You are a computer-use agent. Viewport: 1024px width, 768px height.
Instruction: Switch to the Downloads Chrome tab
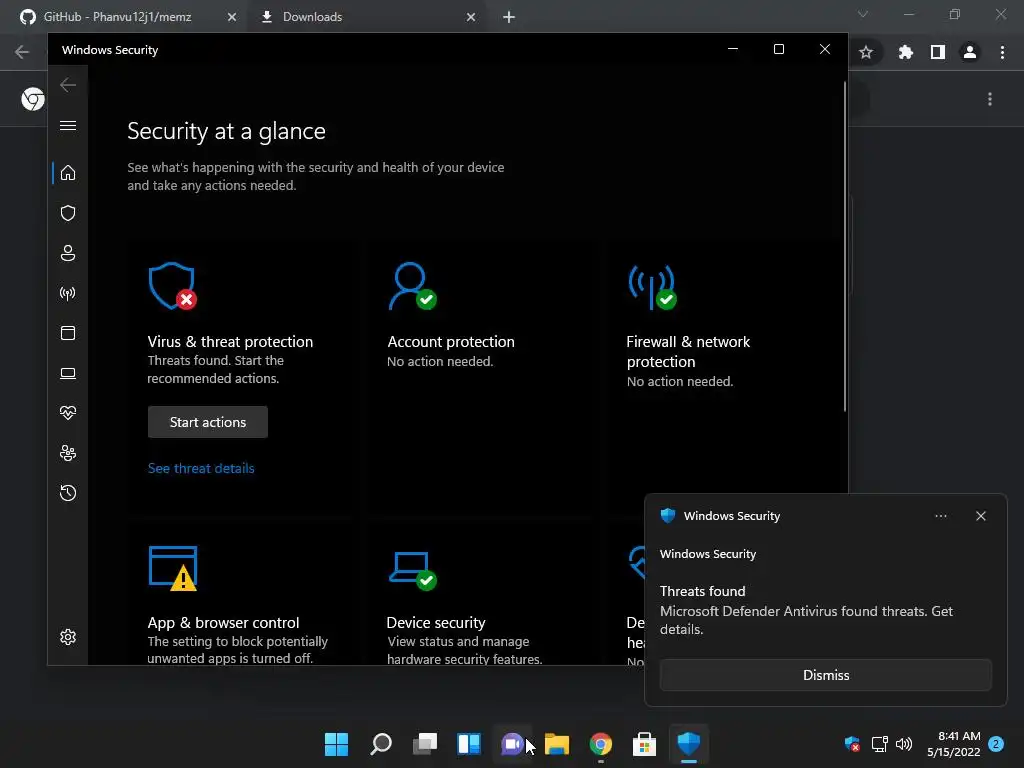coord(312,17)
